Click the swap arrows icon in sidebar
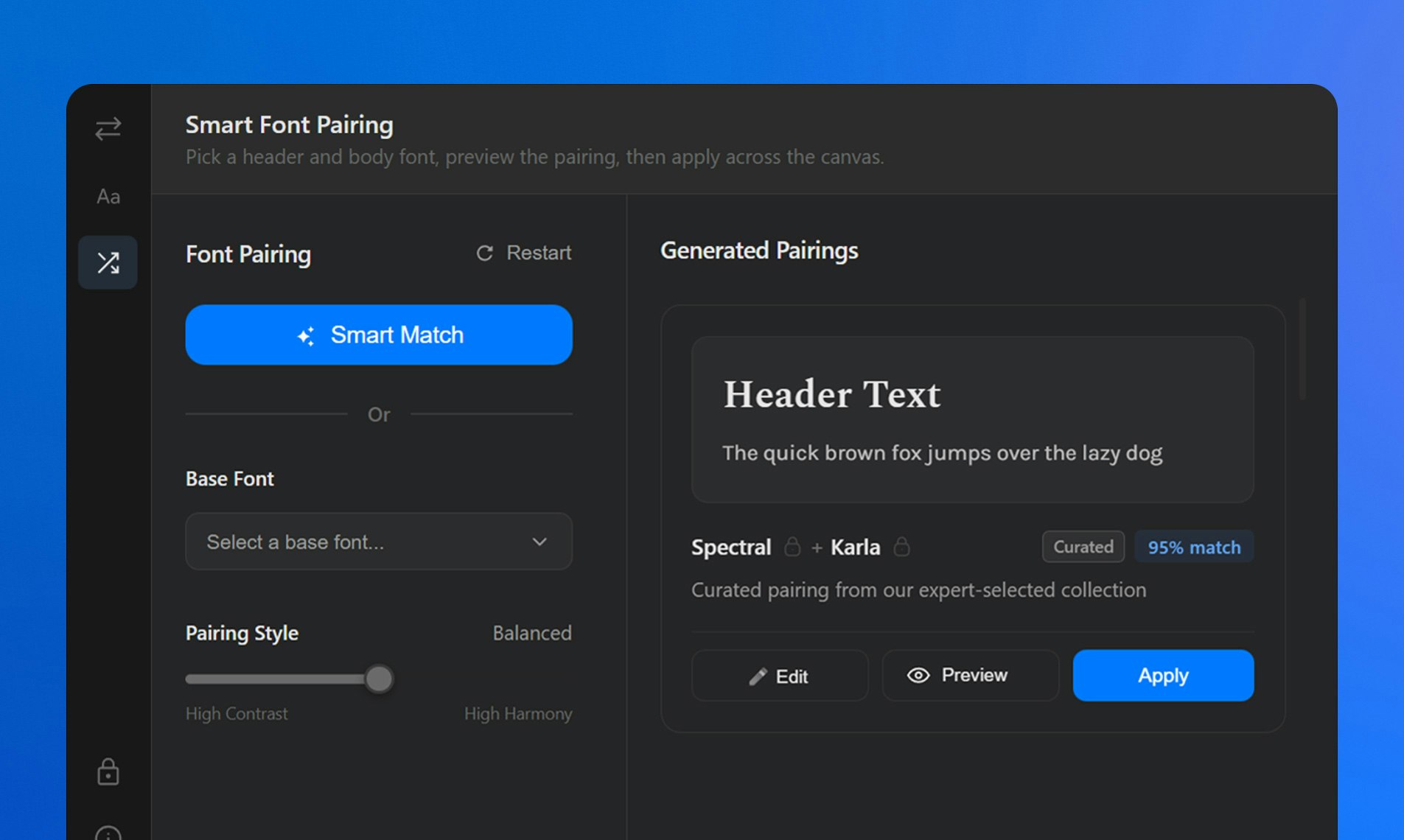Screen dimensions: 1404x840 [x=108, y=129]
